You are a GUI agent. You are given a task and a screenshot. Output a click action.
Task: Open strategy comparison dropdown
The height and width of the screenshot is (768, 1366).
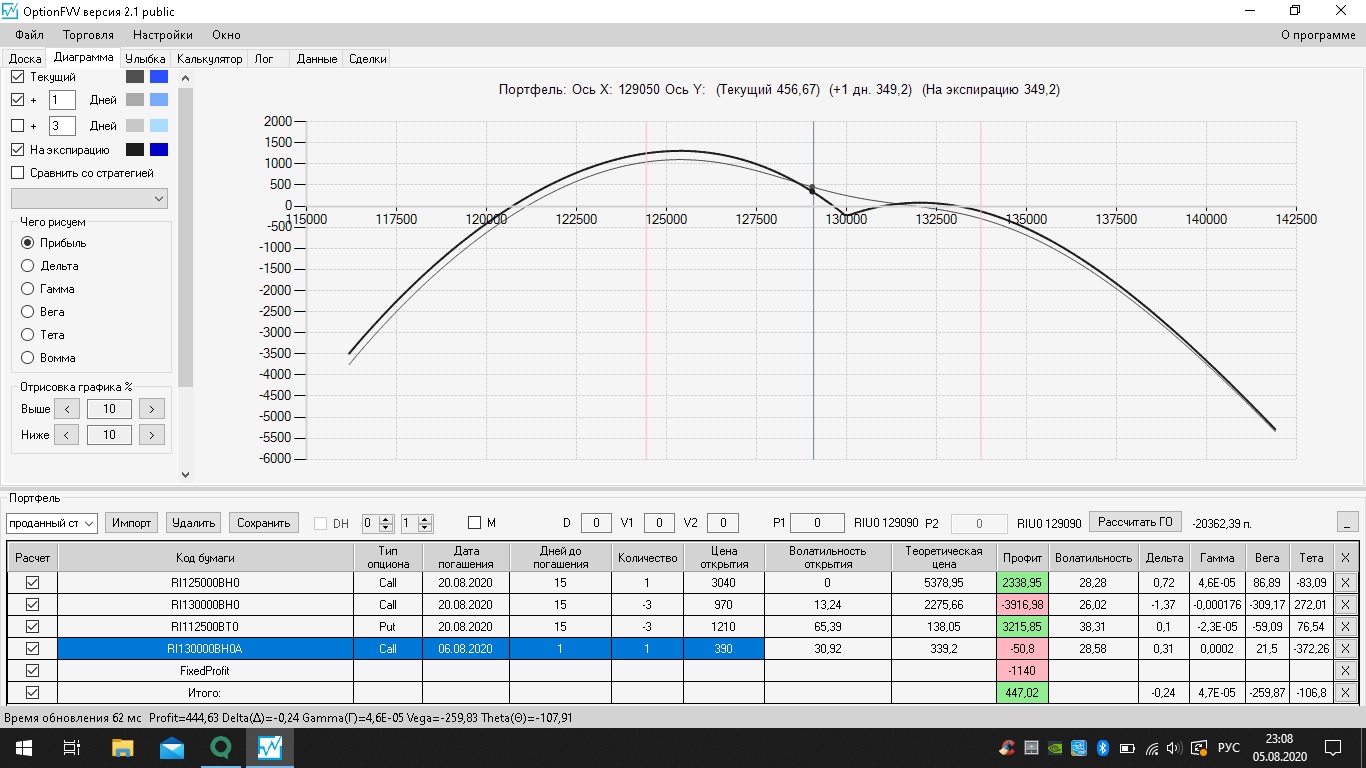click(89, 199)
